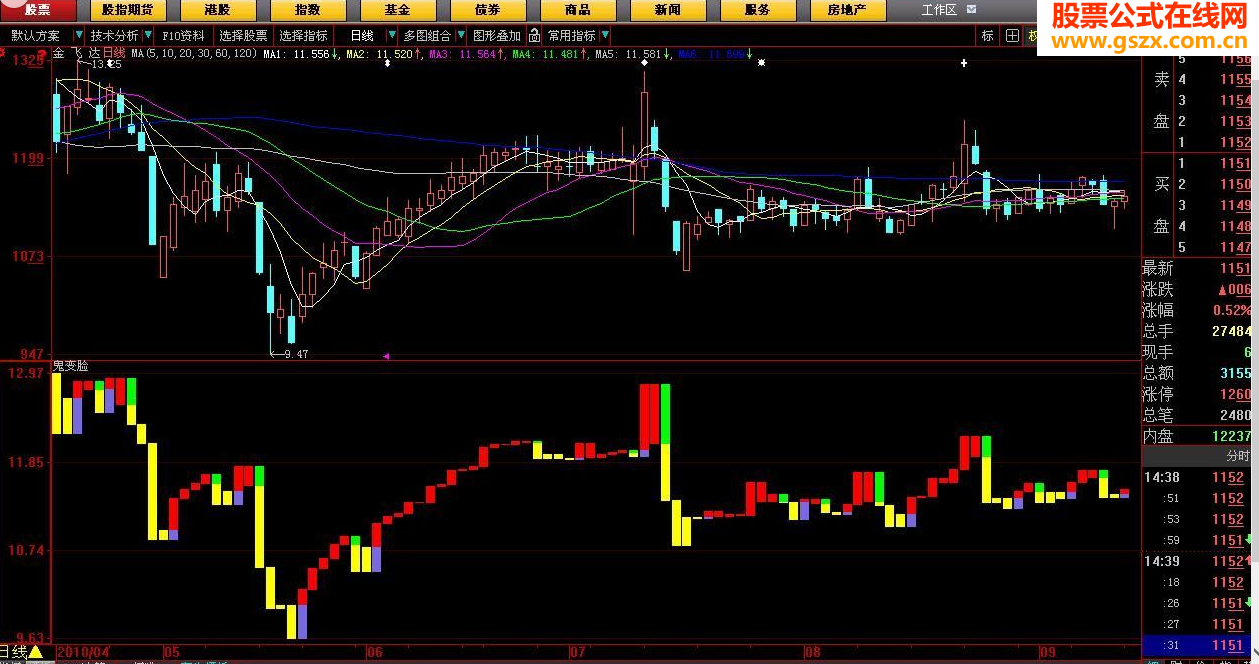Click the 10.74 indicator axis label
Viewport: 1259px width, 664px height.
25,550
